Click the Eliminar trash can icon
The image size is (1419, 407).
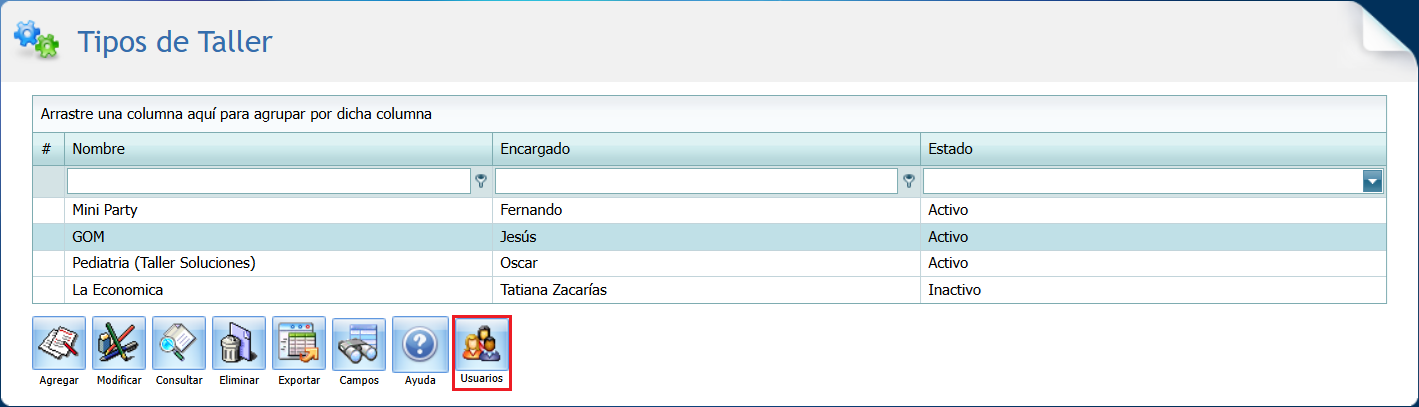coord(239,344)
